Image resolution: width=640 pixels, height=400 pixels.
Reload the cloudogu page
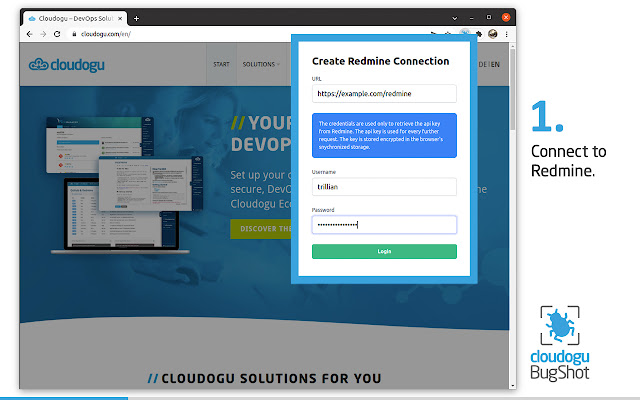[57, 34]
